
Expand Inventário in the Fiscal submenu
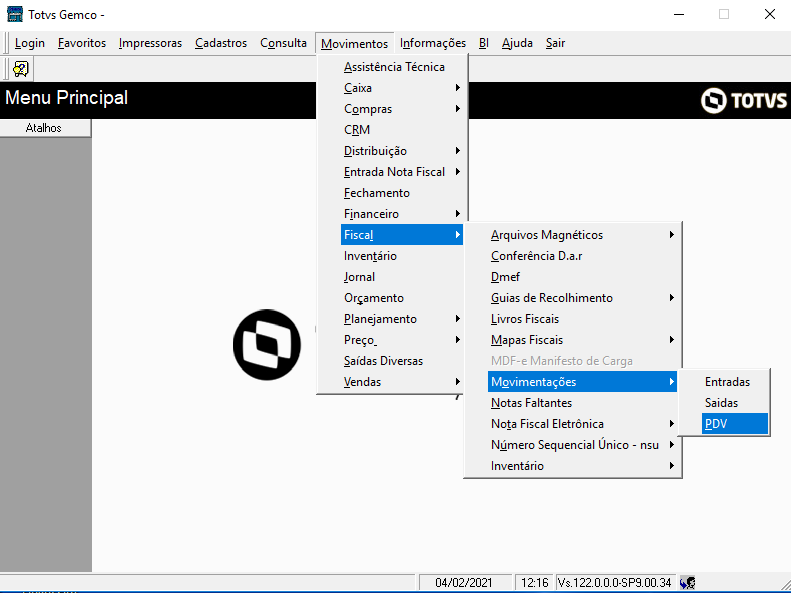pyautogui.click(x=582, y=466)
